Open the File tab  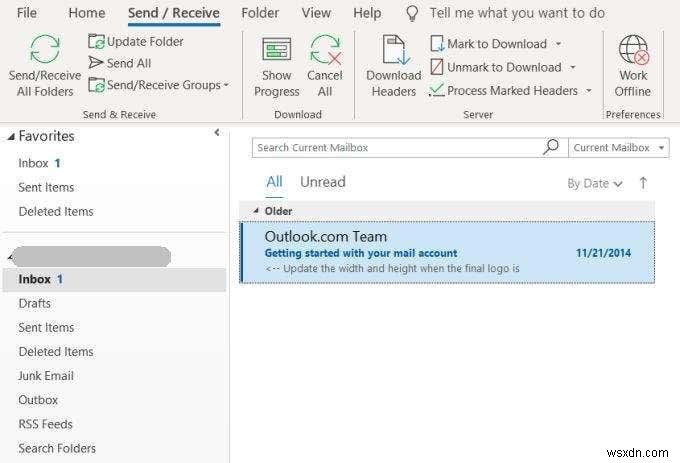pos(26,13)
